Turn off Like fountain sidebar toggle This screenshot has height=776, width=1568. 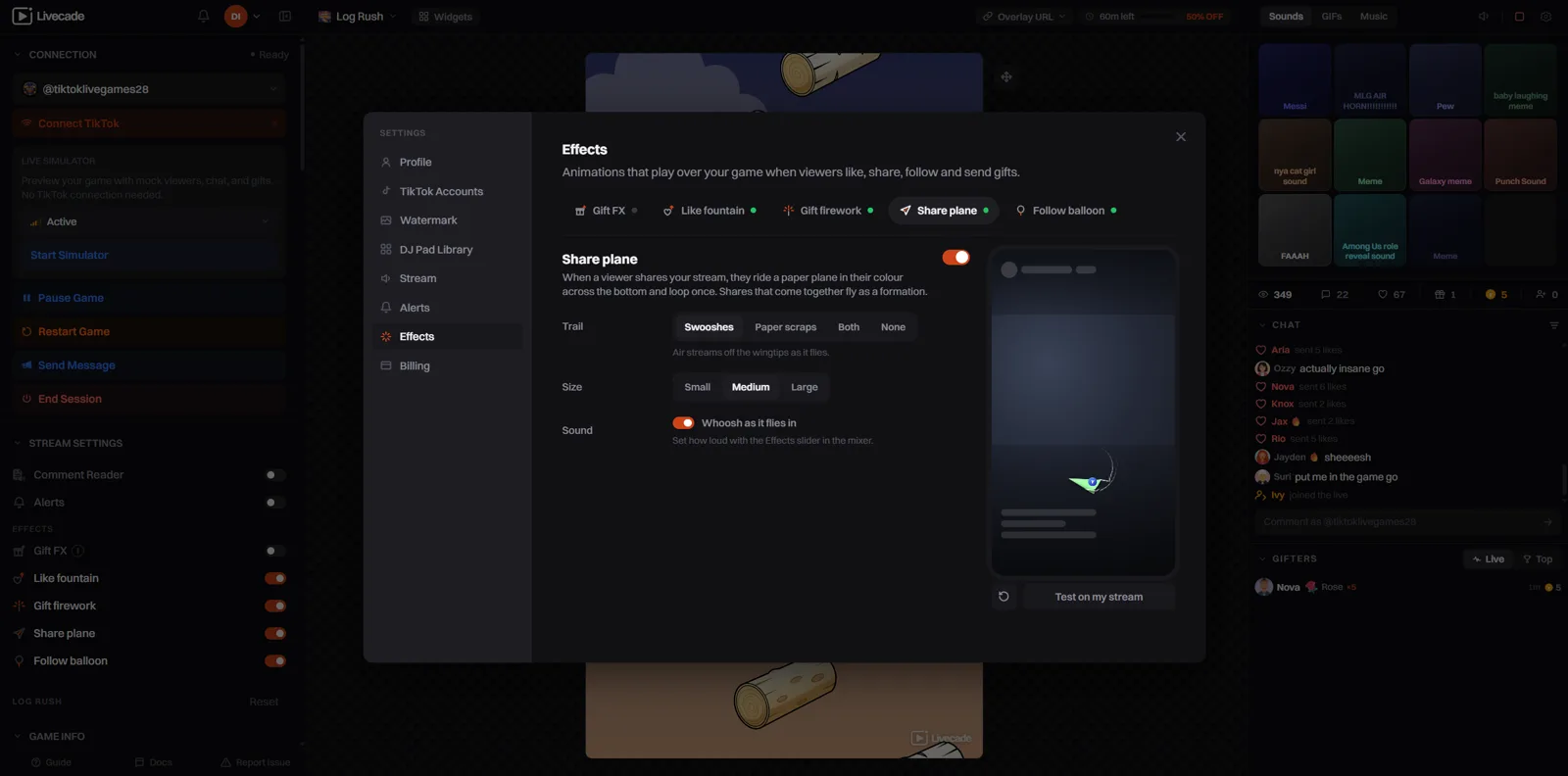[x=275, y=578]
